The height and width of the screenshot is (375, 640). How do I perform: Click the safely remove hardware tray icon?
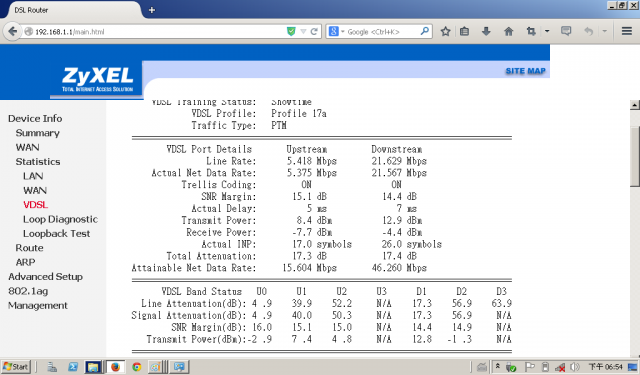(511, 367)
